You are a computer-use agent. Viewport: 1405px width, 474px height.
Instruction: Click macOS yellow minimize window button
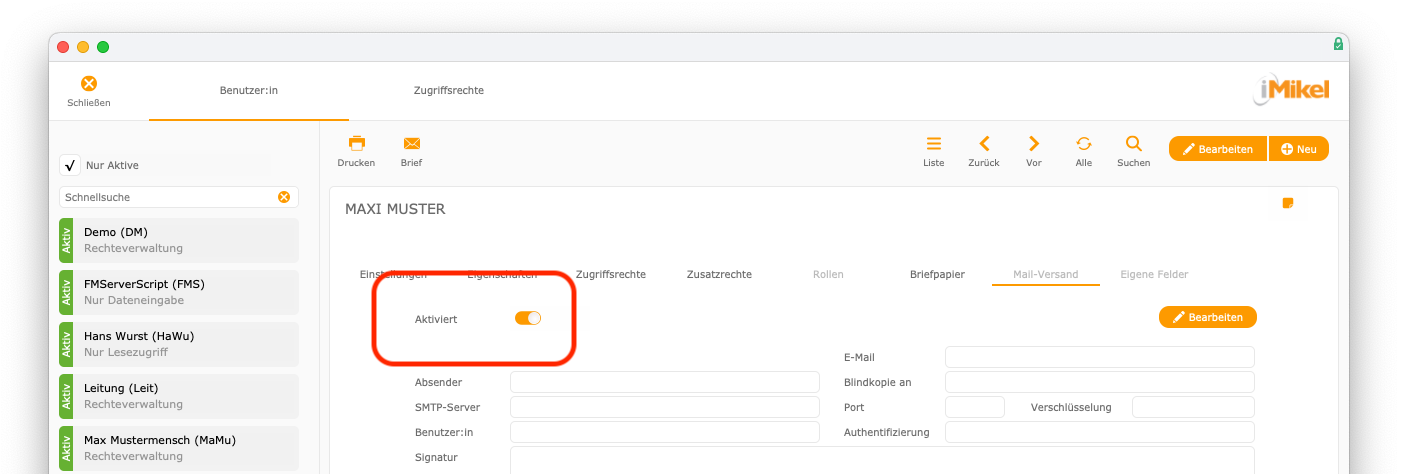83,47
